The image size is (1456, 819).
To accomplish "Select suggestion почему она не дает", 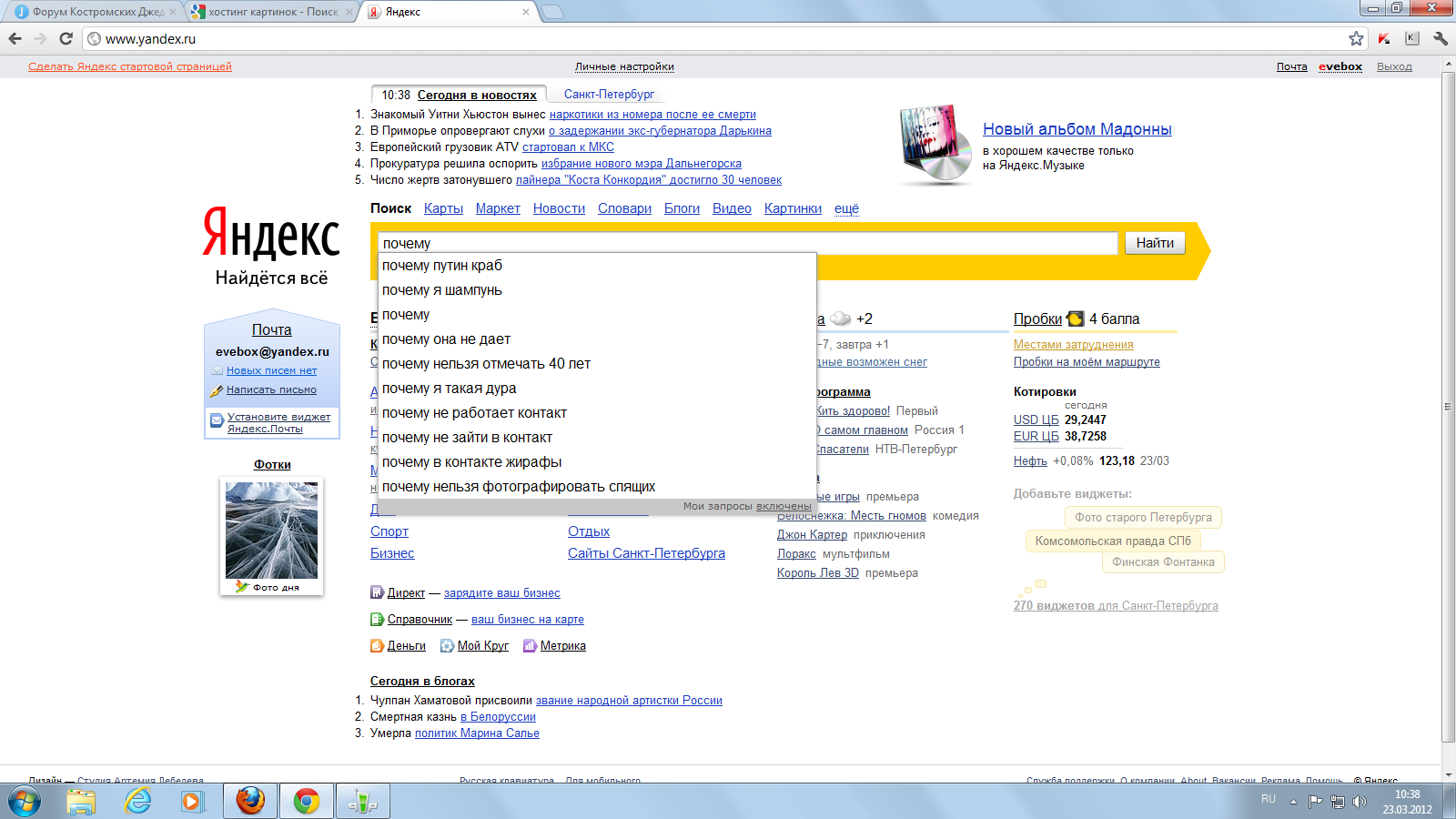I will [597, 339].
